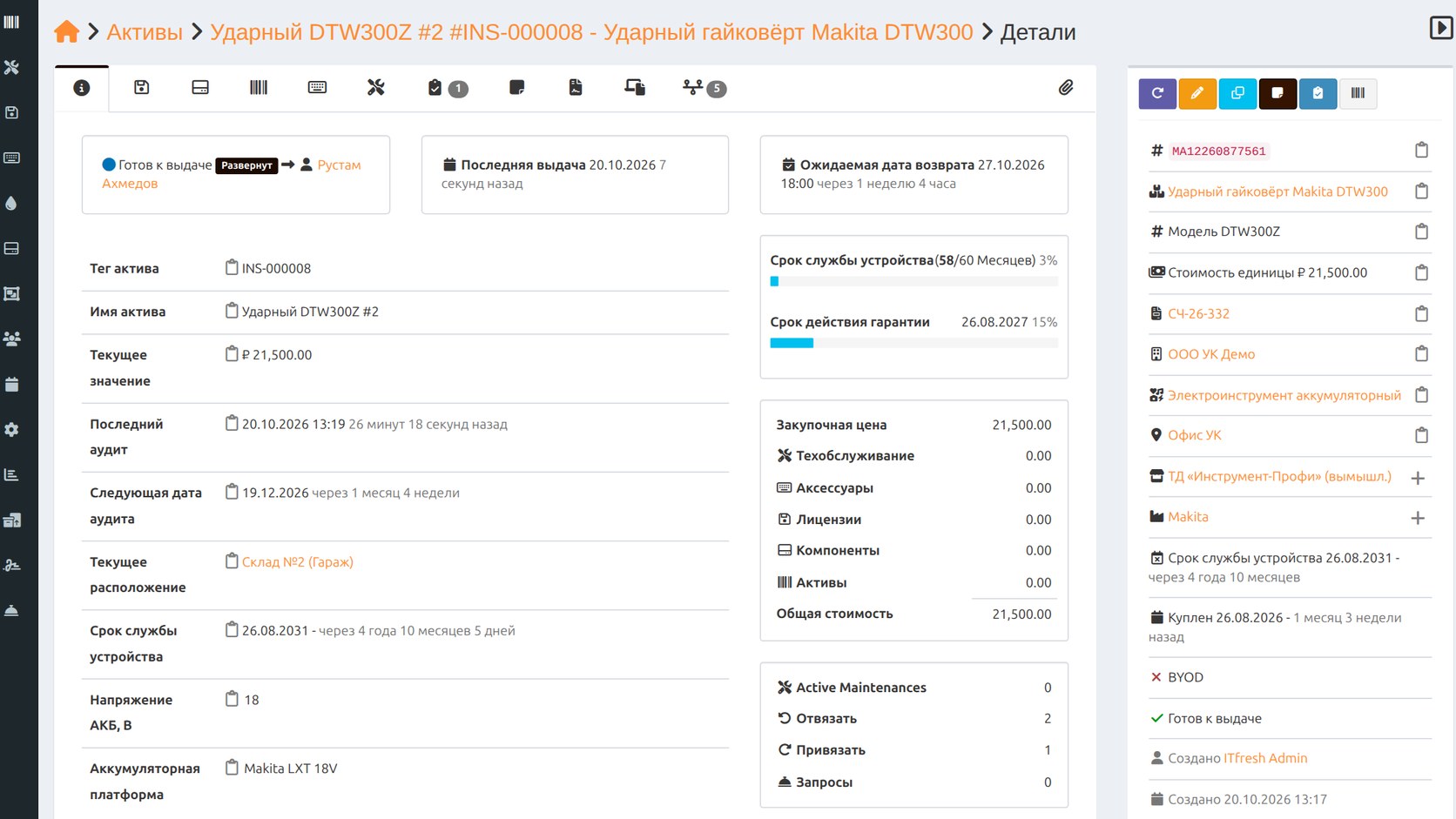Open ТД «Инструмент-Профи» supplier link
The width and height of the screenshot is (1456, 819).
click(x=1279, y=477)
